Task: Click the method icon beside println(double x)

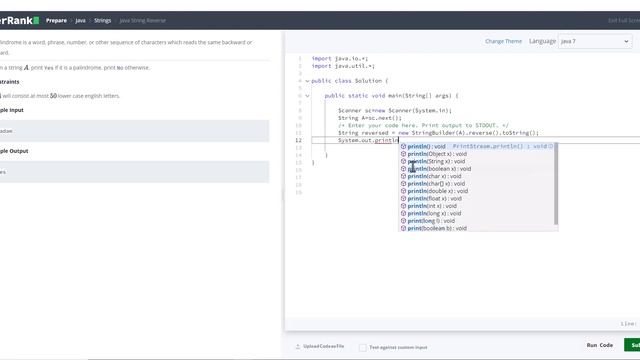Action: click(x=403, y=191)
